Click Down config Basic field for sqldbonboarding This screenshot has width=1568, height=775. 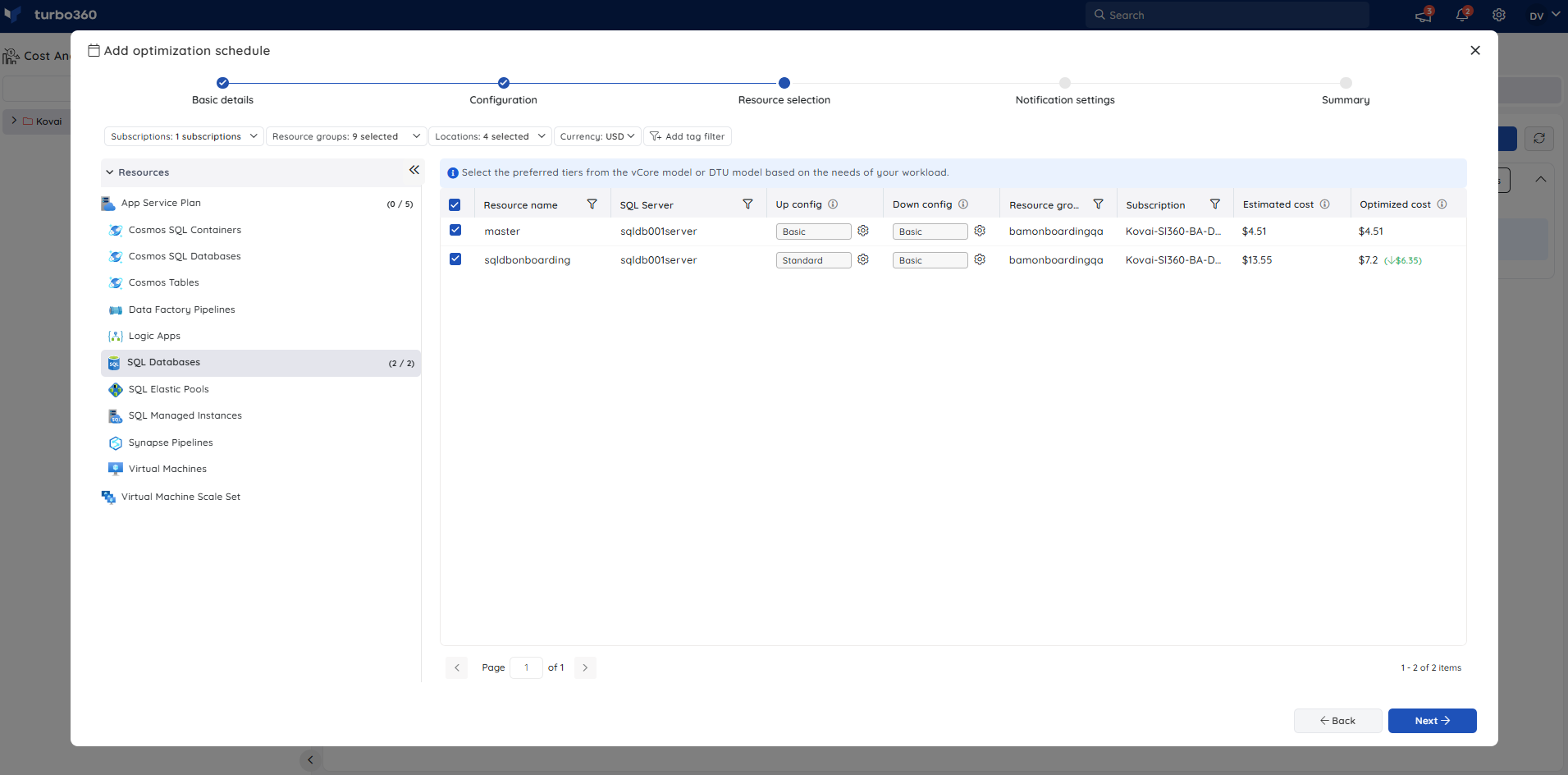(x=930, y=260)
